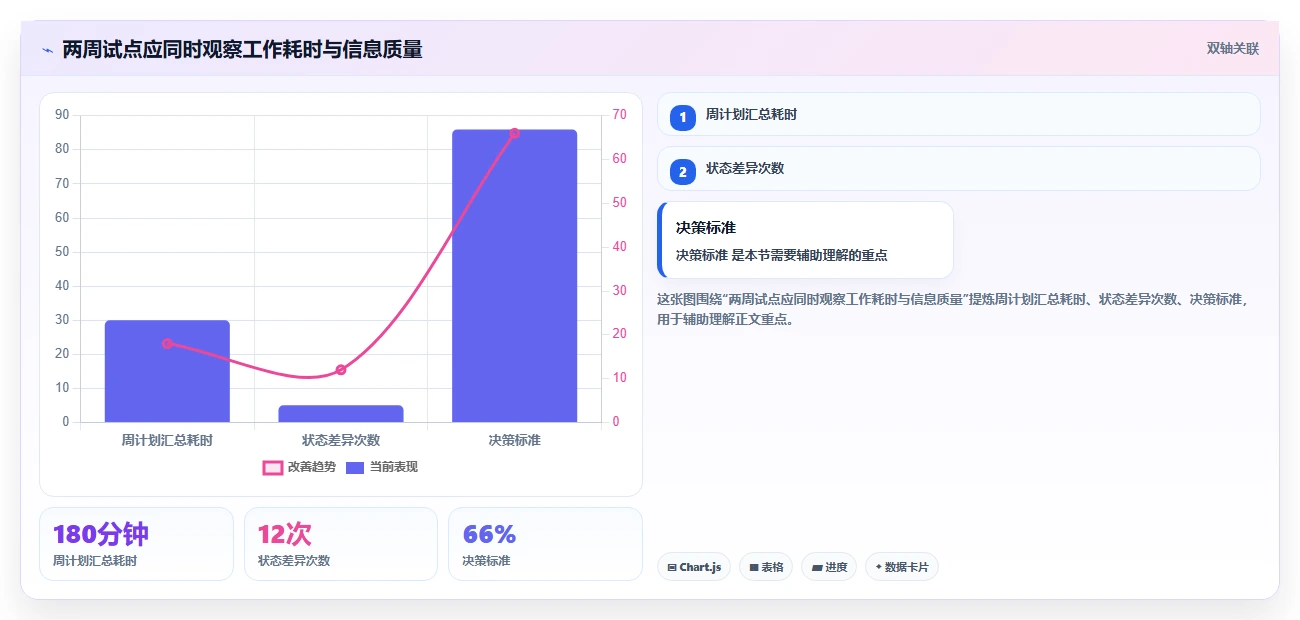1300x620 pixels.
Task: Click the x-axis label 状态差异次数
Action: 341,440
